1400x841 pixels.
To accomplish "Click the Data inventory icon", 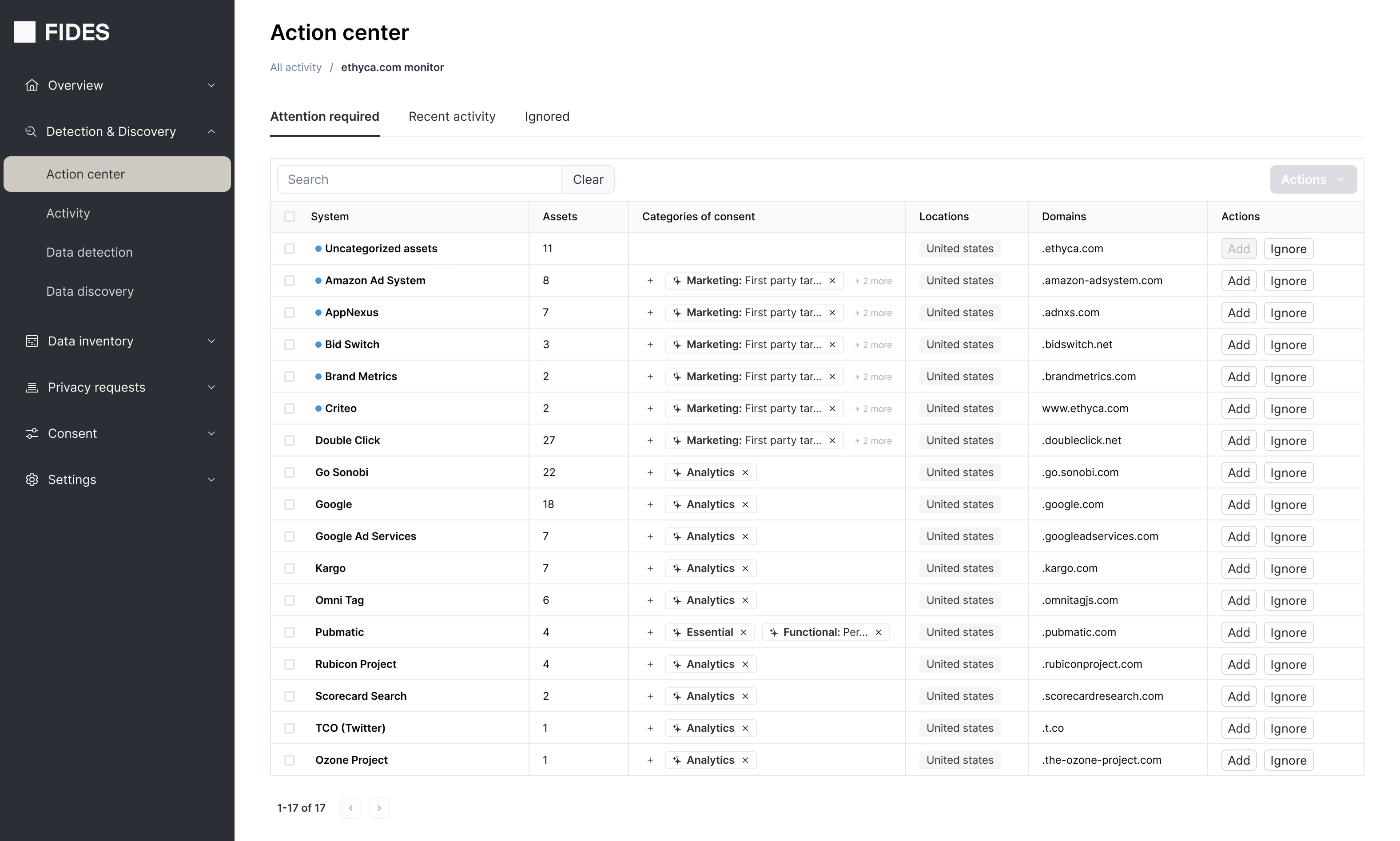I will pos(32,341).
